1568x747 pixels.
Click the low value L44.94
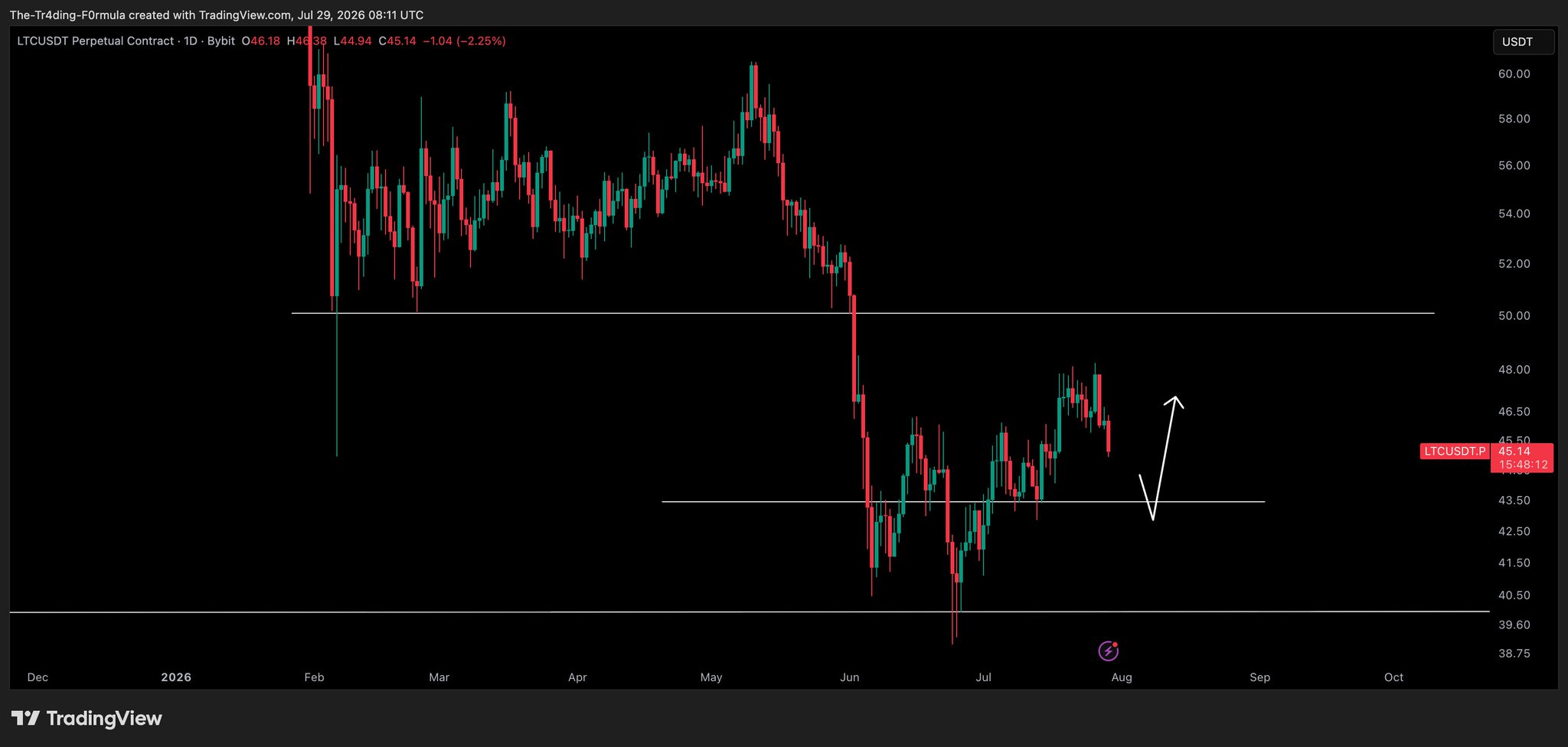352,41
